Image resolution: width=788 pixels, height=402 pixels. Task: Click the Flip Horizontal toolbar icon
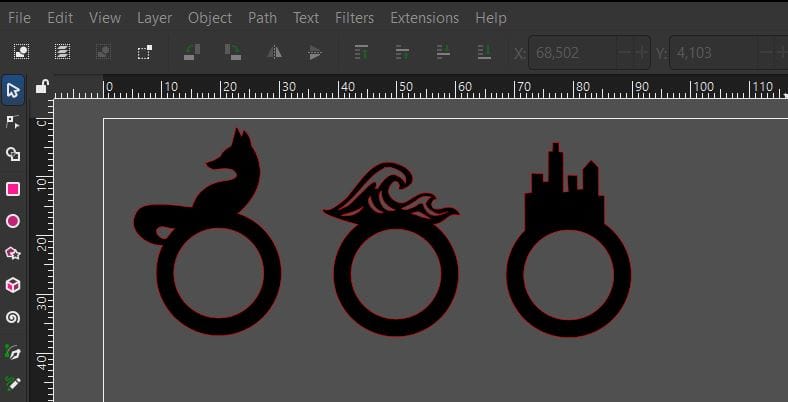point(275,52)
